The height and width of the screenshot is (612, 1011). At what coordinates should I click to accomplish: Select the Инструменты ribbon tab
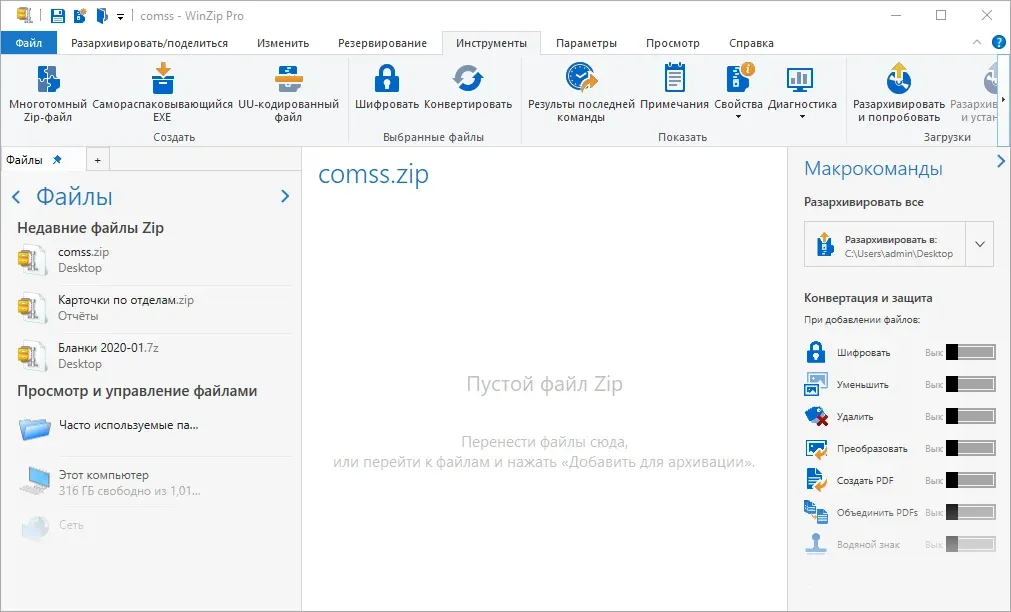point(491,43)
